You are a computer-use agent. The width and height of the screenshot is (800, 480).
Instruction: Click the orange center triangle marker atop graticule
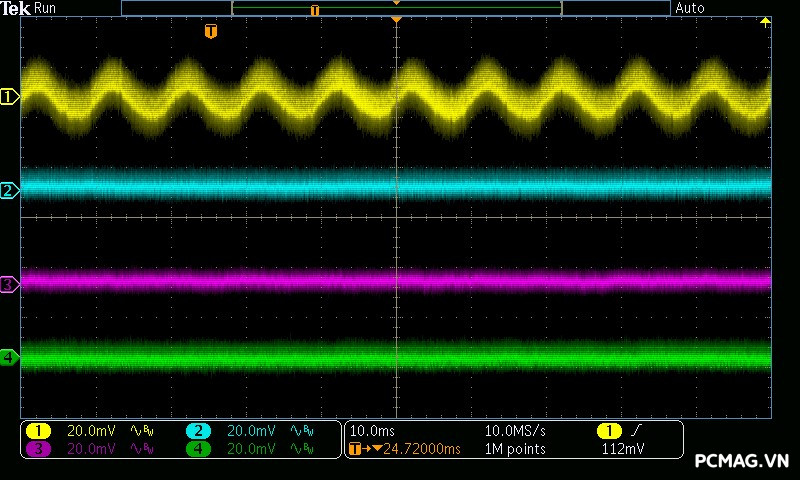click(x=397, y=20)
